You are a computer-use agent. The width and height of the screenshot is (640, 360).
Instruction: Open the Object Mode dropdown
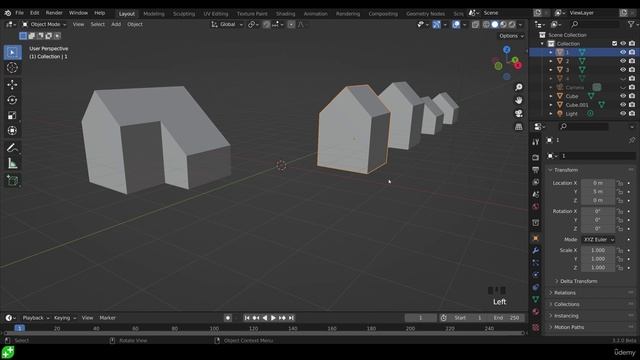point(44,24)
